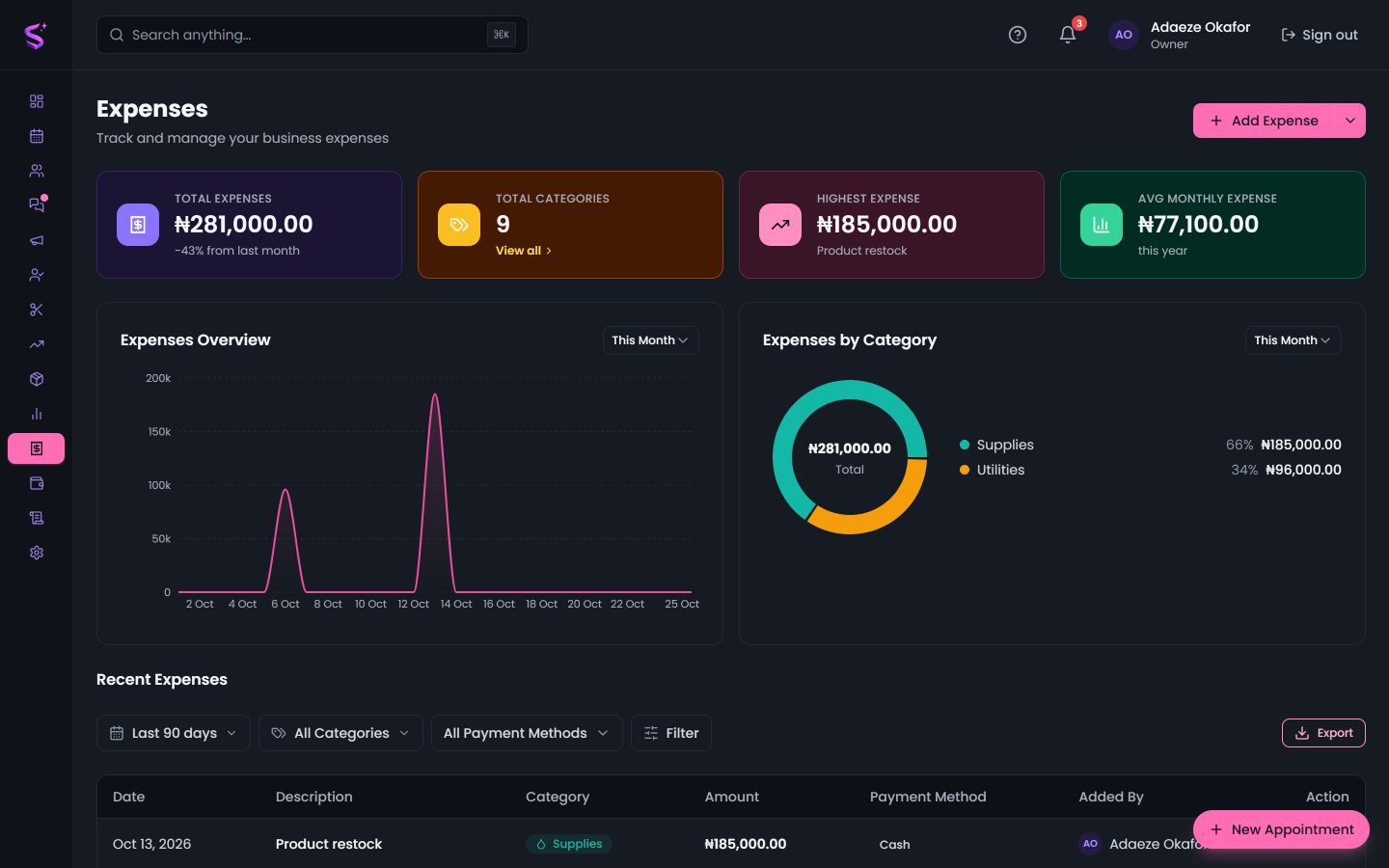Screen dimensions: 1389x868
Task: Open the settings gear icon in sidebar
Action: coord(37,553)
